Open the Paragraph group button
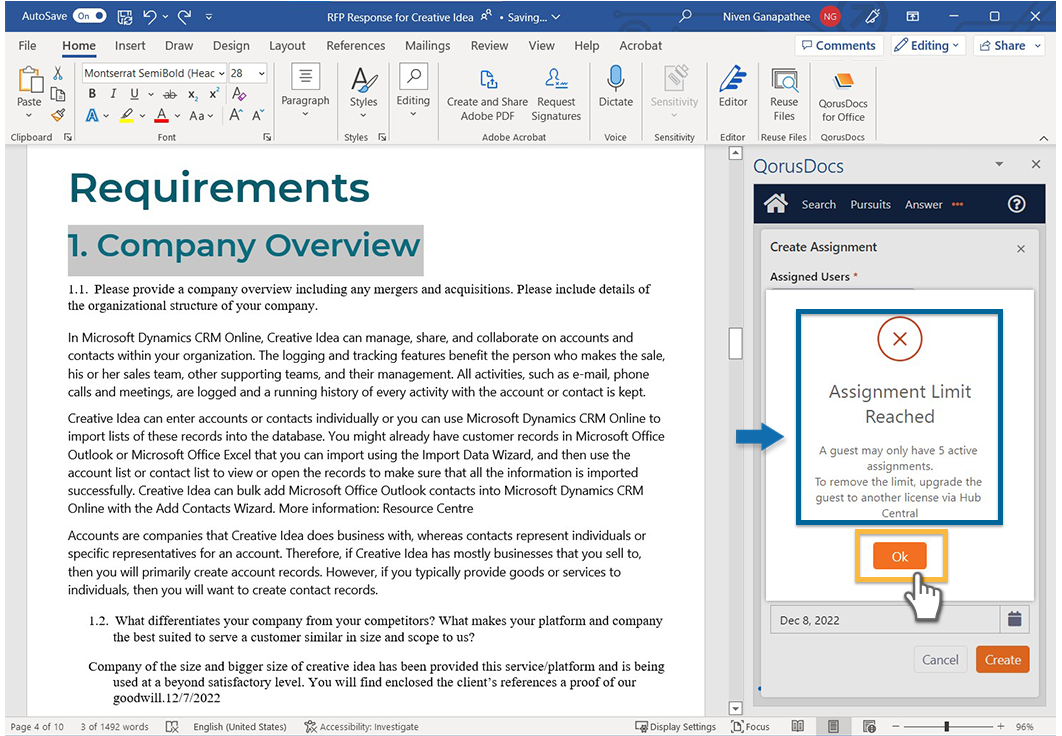This screenshot has width=1062, height=736. [305, 91]
